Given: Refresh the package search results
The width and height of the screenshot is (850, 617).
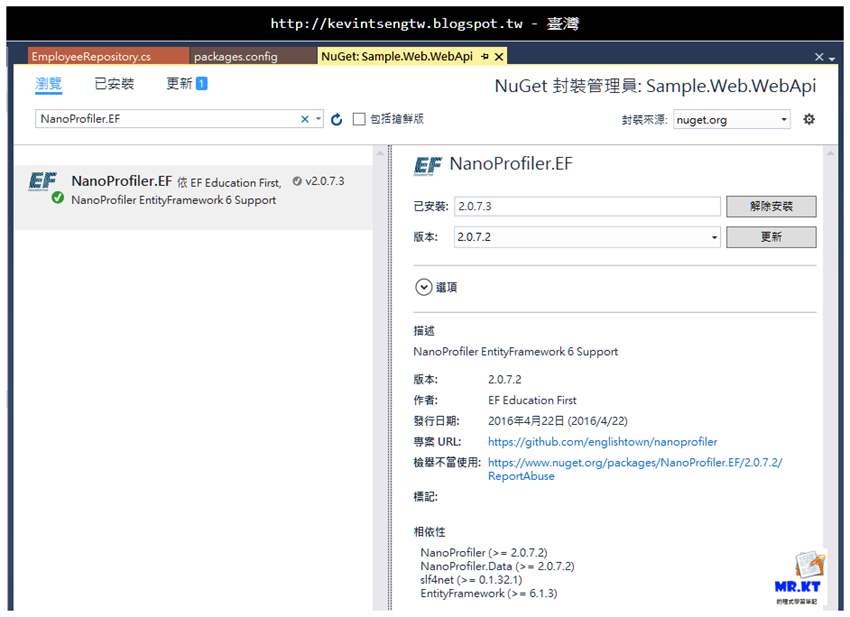Looking at the screenshot, I should click(x=337, y=119).
